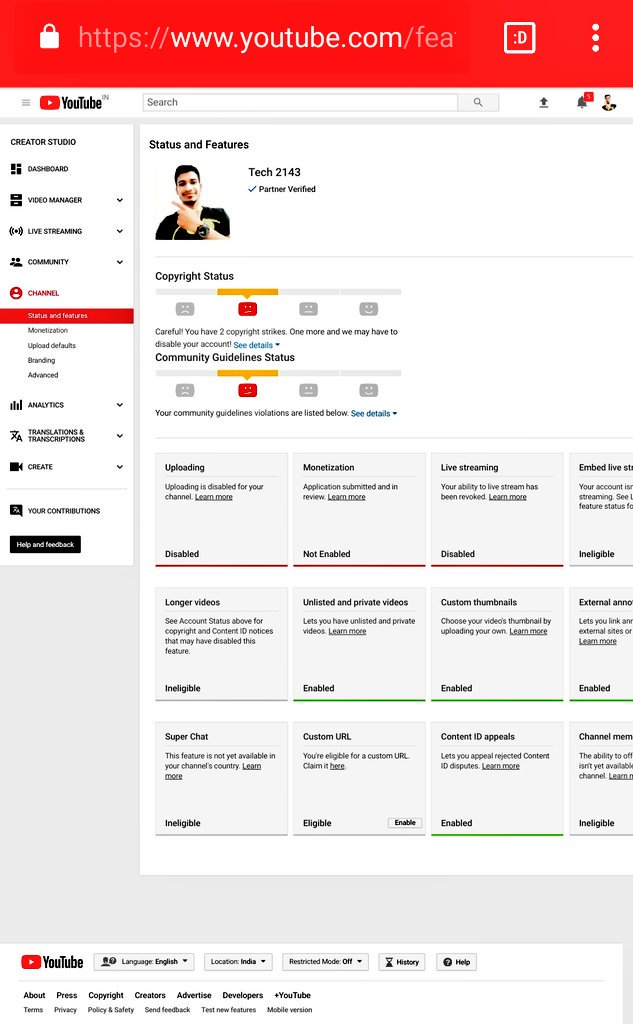Click the Tech 2143 channel profile picture
Screen dimensions: 633x1024
point(193,202)
